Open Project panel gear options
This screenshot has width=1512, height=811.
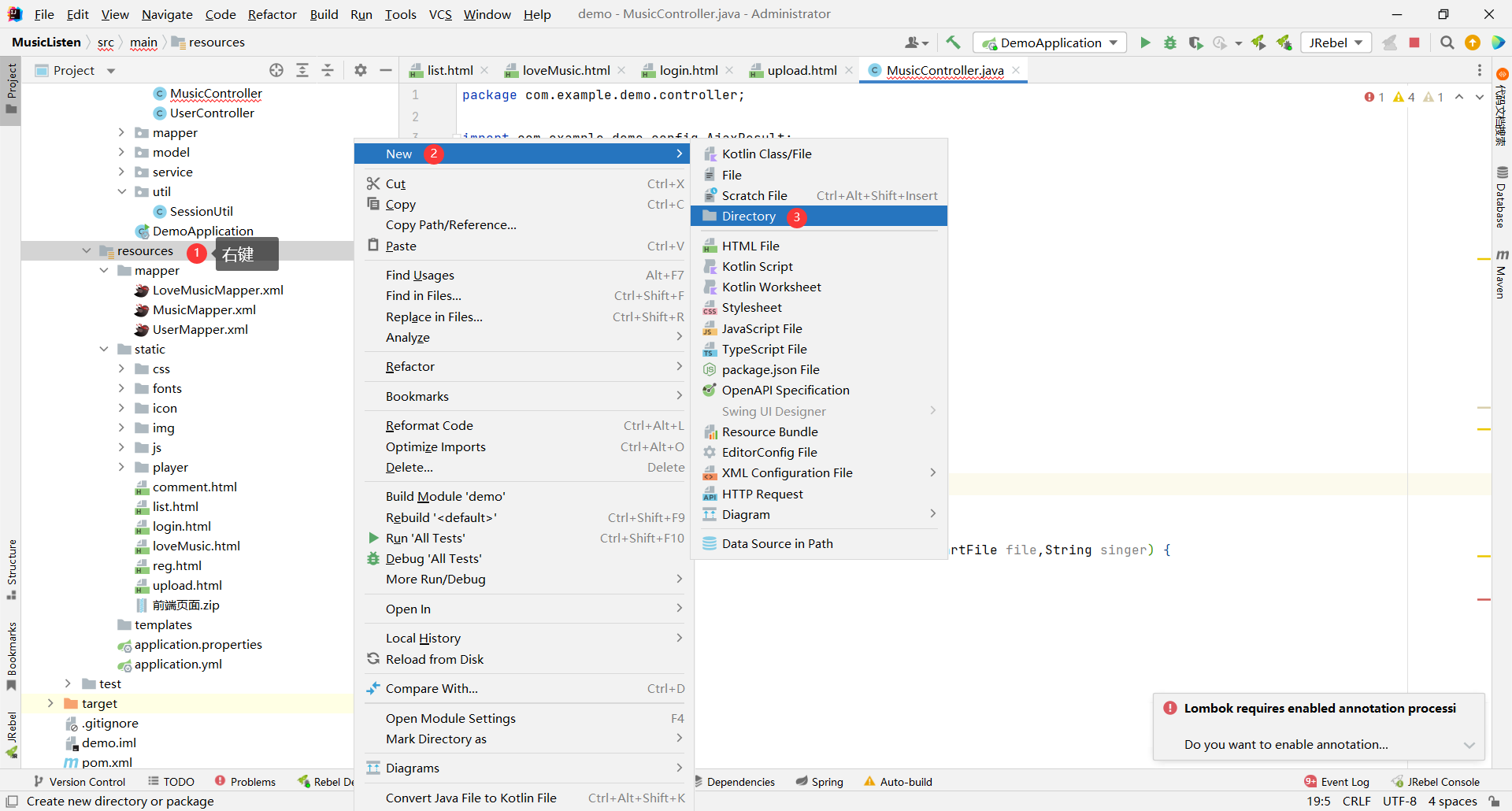pos(361,70)
